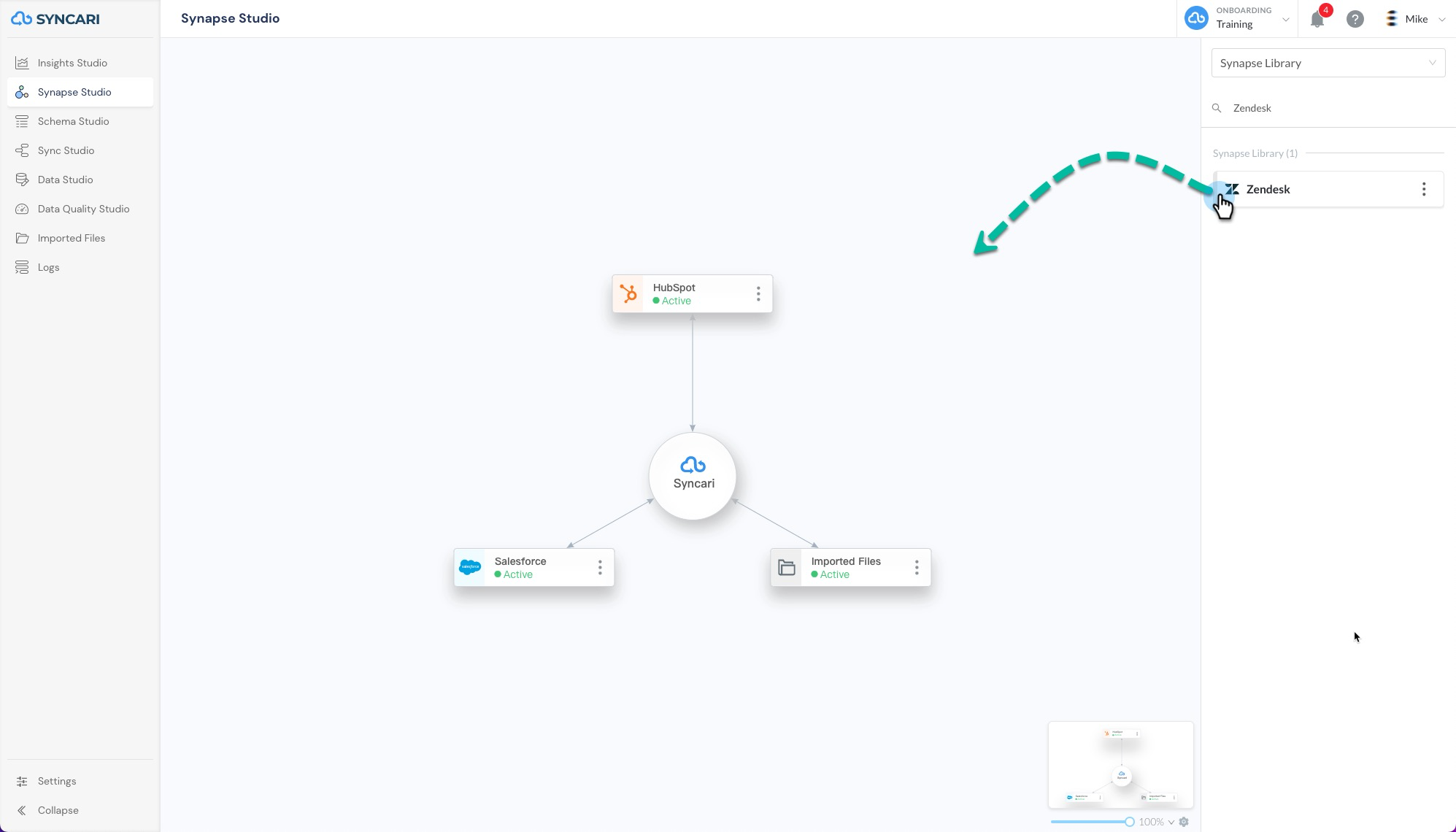Click the Syncari logo at top left
The height and width of the screenshot is (832, 1456).
(55, 19)
